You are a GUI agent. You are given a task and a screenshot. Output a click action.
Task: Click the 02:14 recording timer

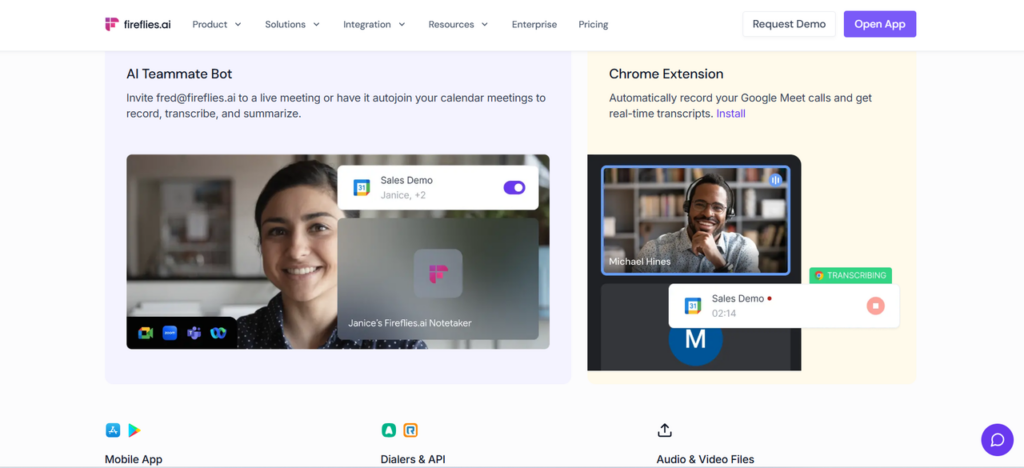tap(724, 313)
